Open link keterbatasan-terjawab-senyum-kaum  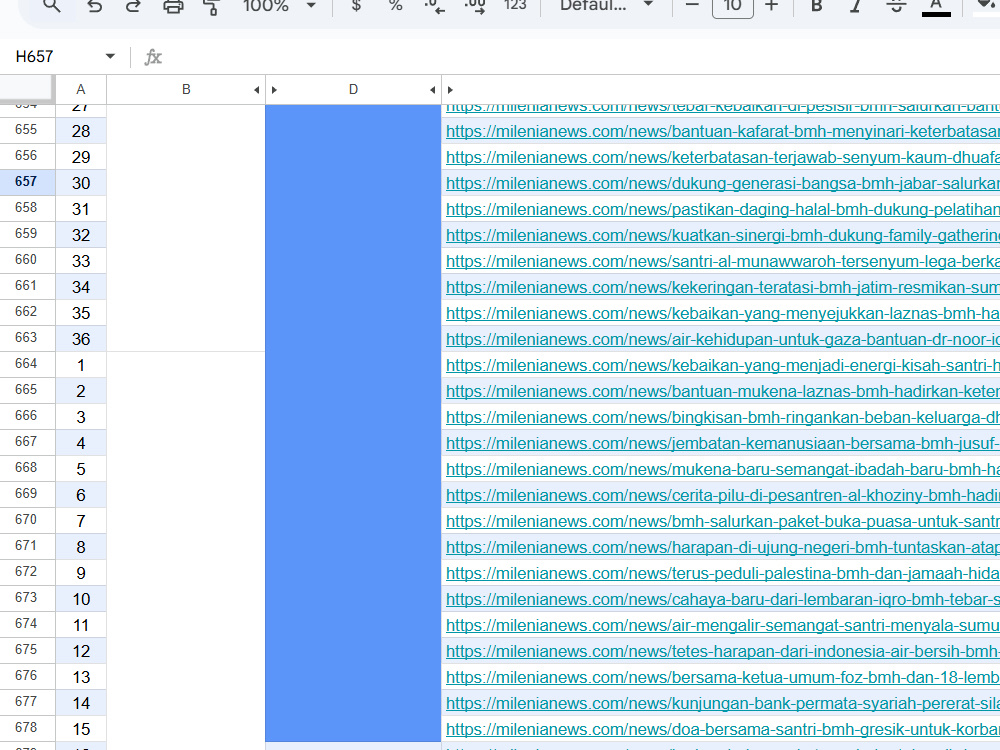pos(723,158)
